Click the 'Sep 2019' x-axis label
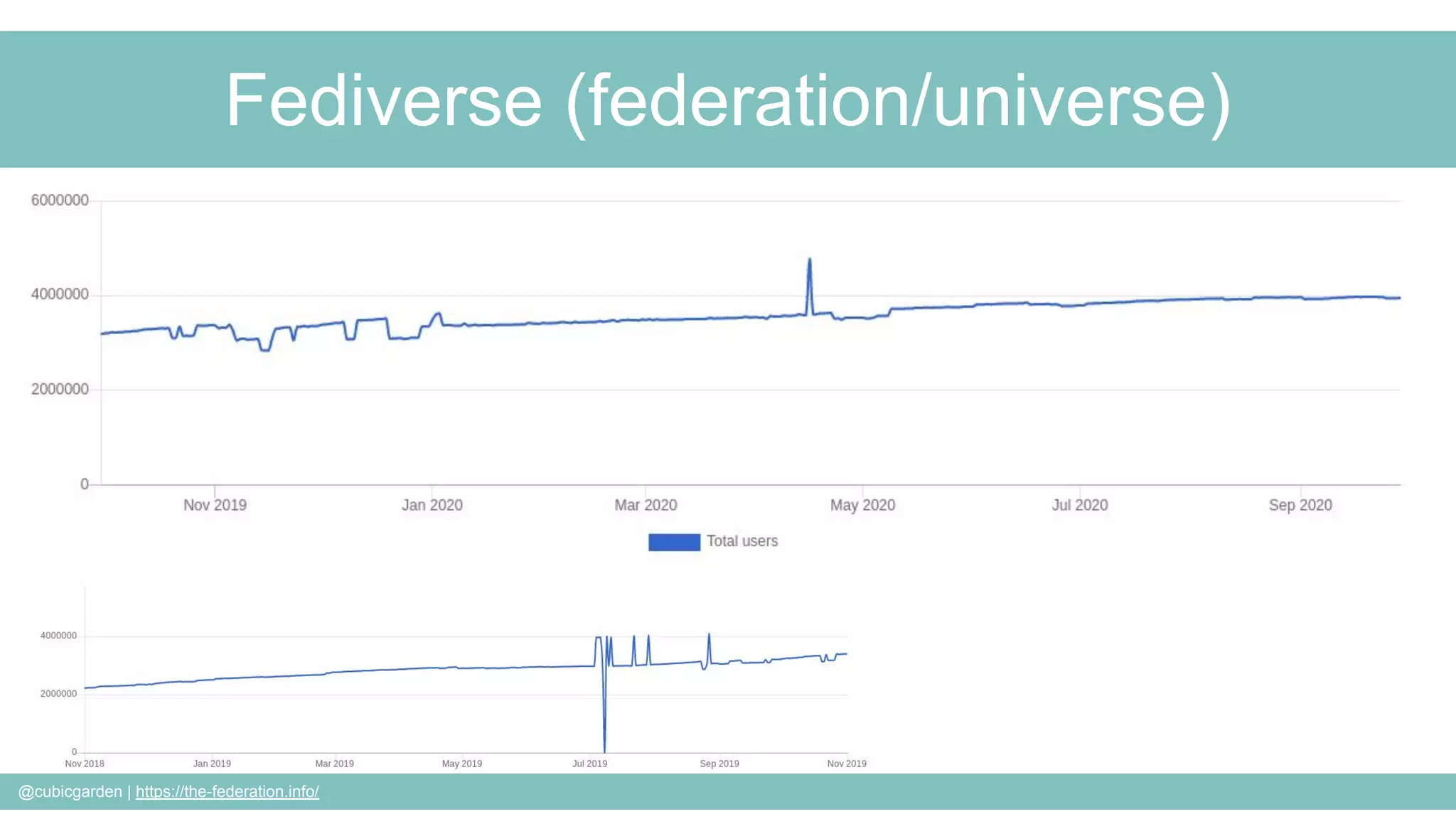This screenshot has width=1456, height=819. tap(719, 764)
